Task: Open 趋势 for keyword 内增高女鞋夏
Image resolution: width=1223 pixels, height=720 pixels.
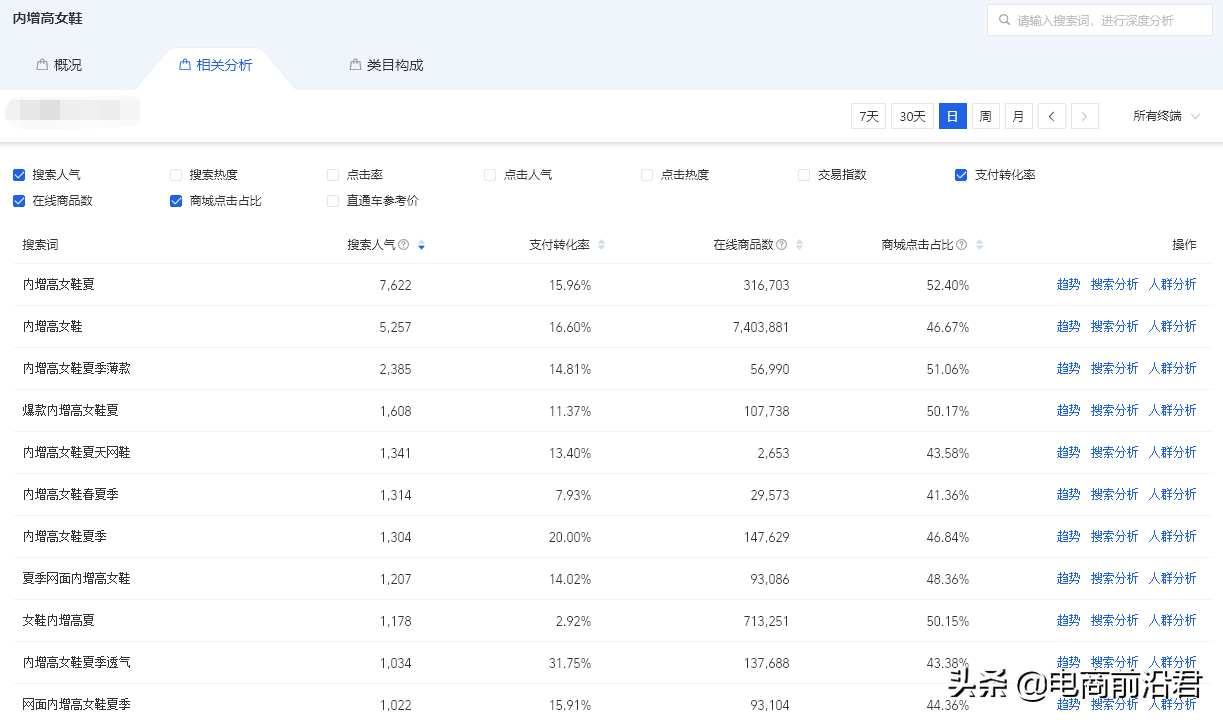Action: click(x=1068, y=284)
